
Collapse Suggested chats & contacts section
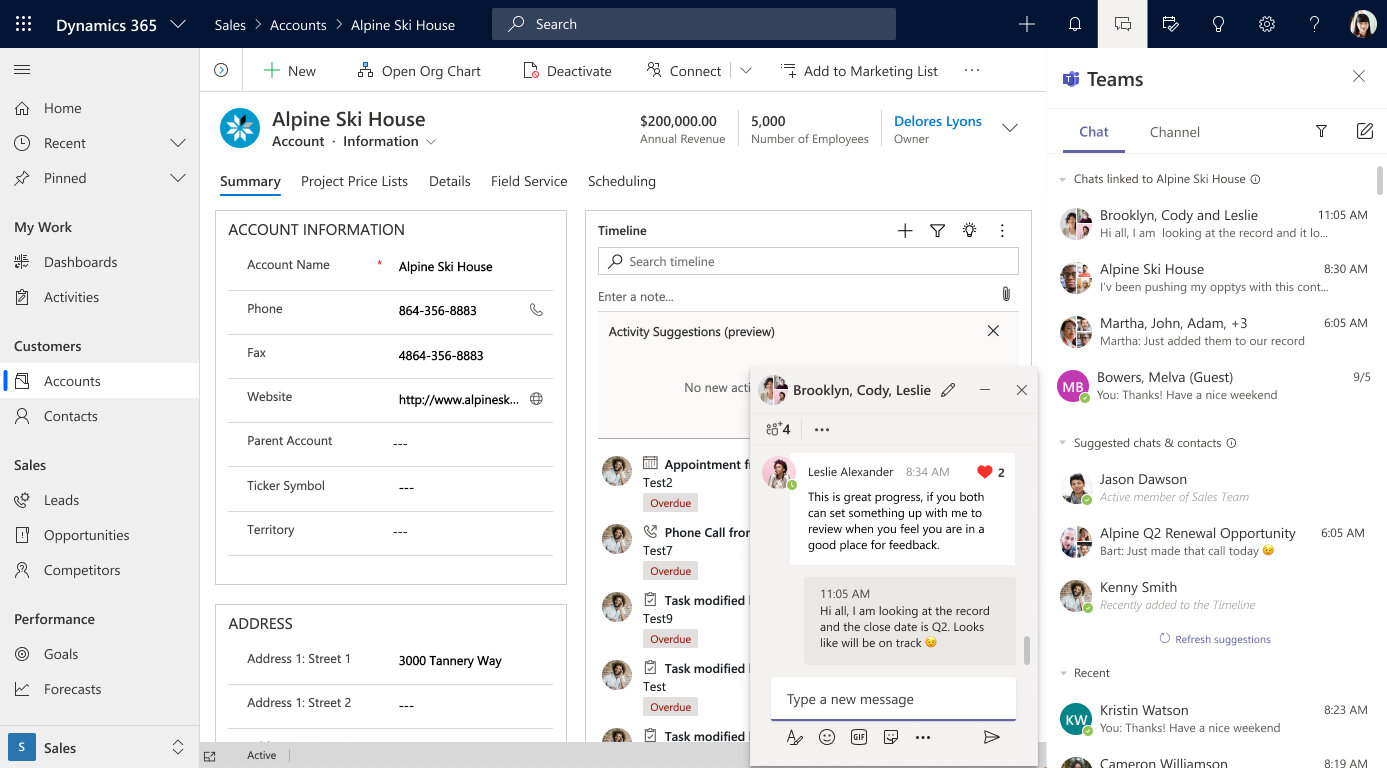coord(1062,443)
